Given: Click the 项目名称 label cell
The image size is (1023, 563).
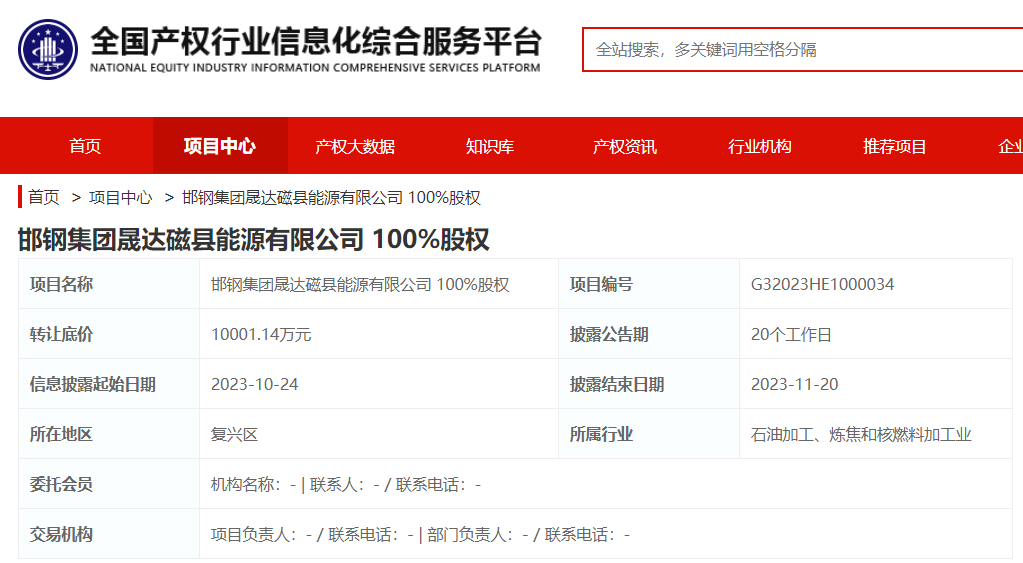Looking at the screenshot, I should 109,284.
